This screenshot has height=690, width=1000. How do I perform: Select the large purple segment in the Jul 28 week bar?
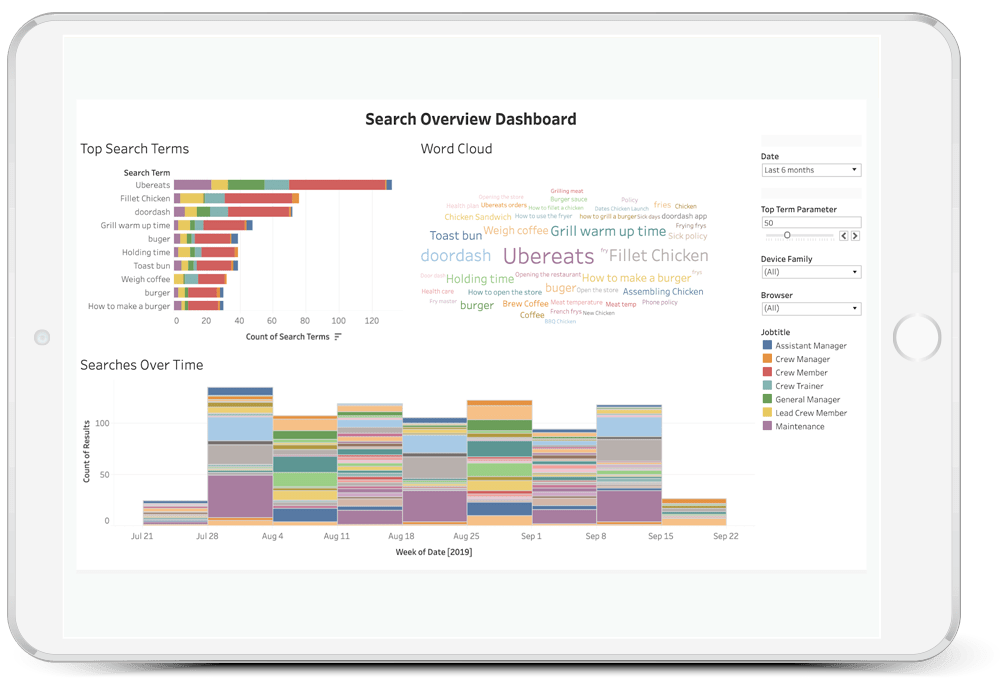[x=240, y=496]
